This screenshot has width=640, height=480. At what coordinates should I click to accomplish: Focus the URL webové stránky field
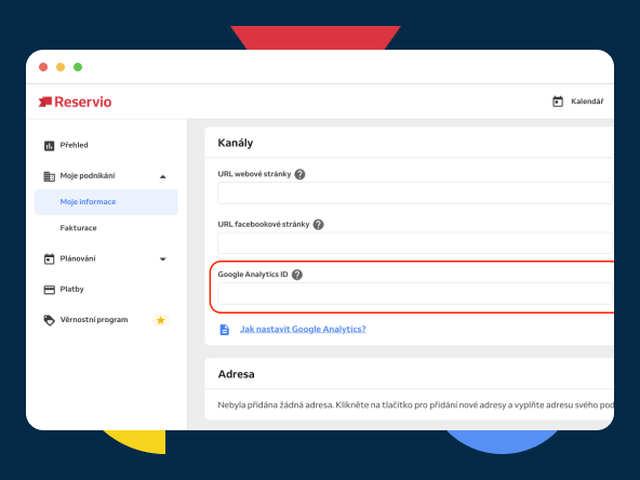click(415, 193)
